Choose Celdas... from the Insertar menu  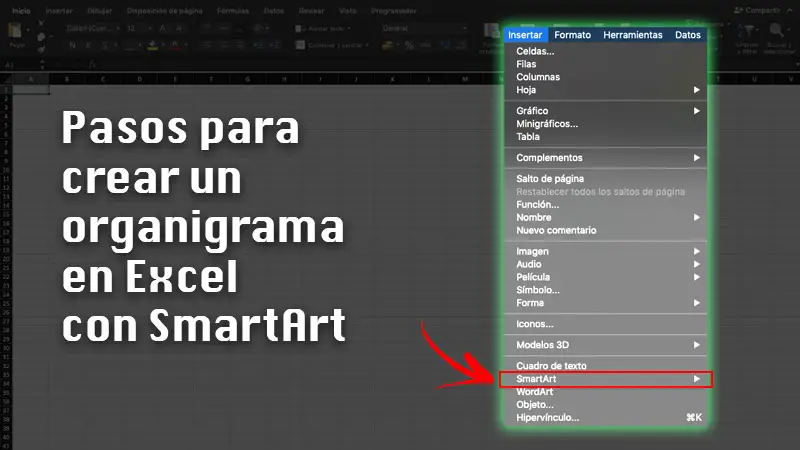pyautogui.click(x=535, y=51)
